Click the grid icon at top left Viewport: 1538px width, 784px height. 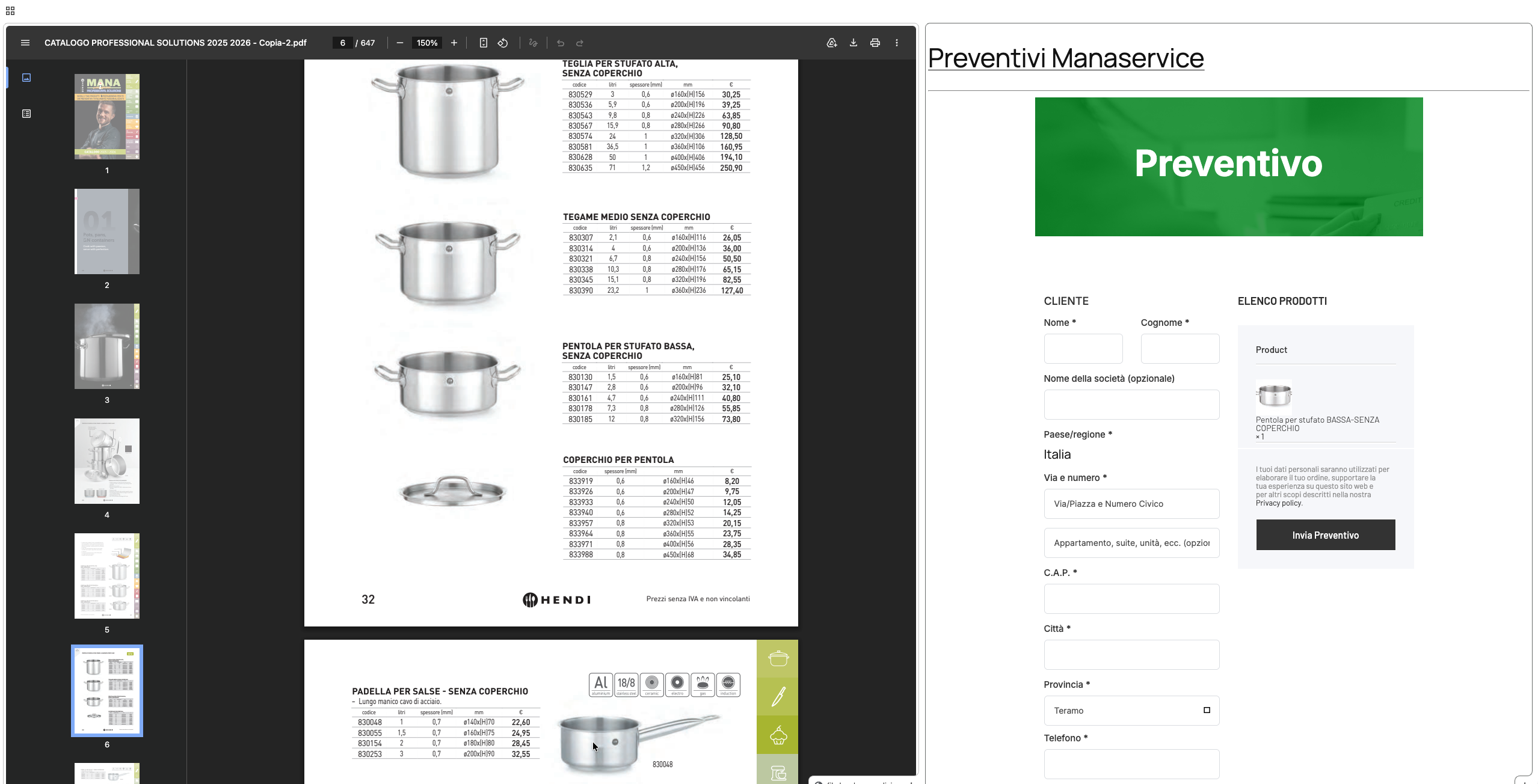pos(10,11)
